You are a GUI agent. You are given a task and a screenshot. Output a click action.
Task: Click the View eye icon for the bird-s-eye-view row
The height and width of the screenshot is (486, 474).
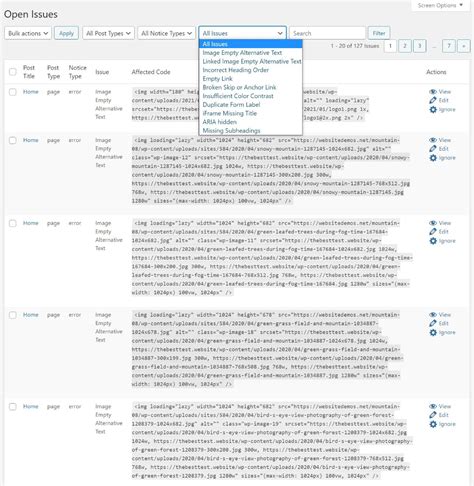coord(433,406)
